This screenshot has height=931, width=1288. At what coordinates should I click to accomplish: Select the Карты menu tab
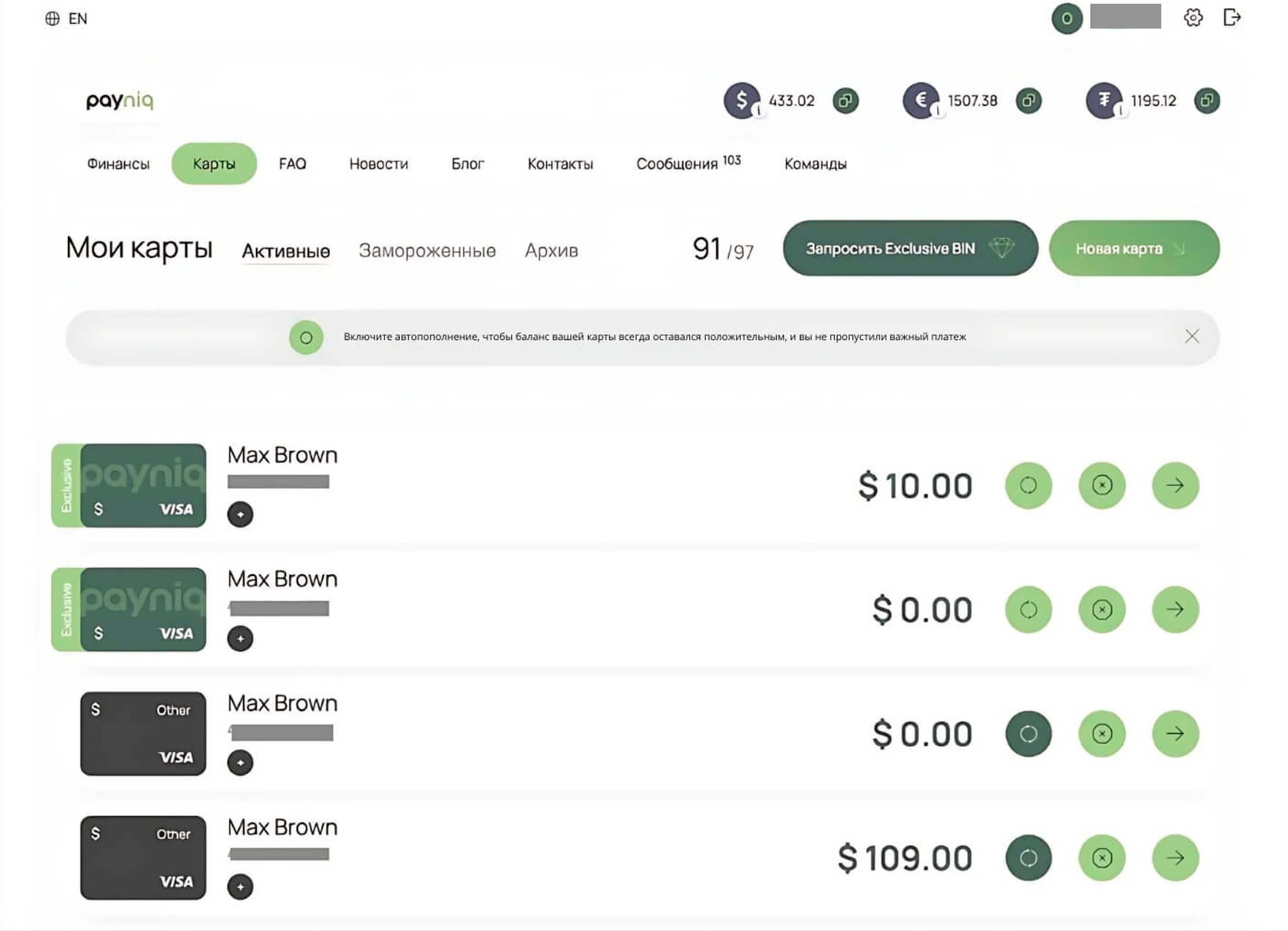point(214,164)
